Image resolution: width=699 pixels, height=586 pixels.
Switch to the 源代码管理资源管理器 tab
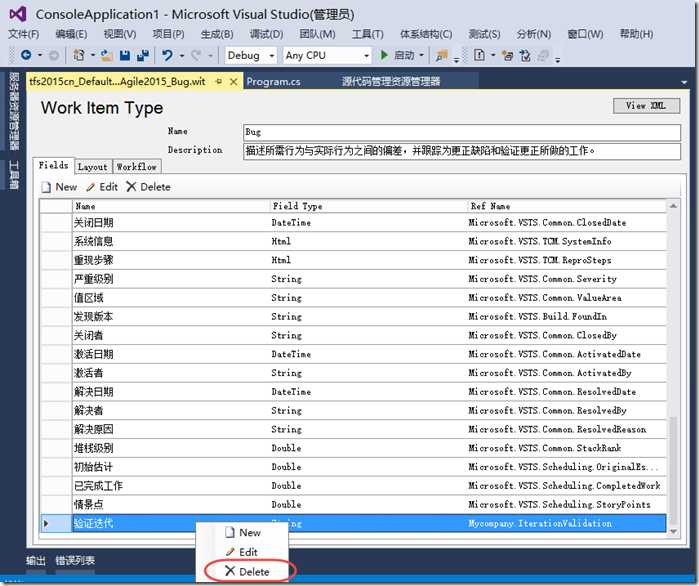[x=391, y=82]
